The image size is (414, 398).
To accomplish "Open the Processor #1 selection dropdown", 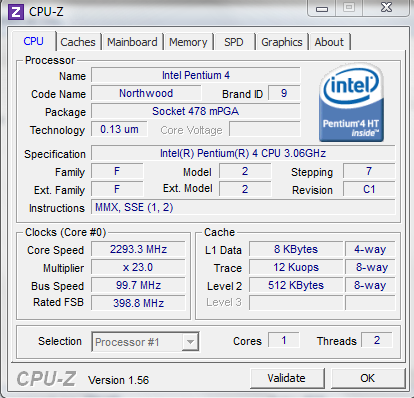I will click(x=145, y=342).
